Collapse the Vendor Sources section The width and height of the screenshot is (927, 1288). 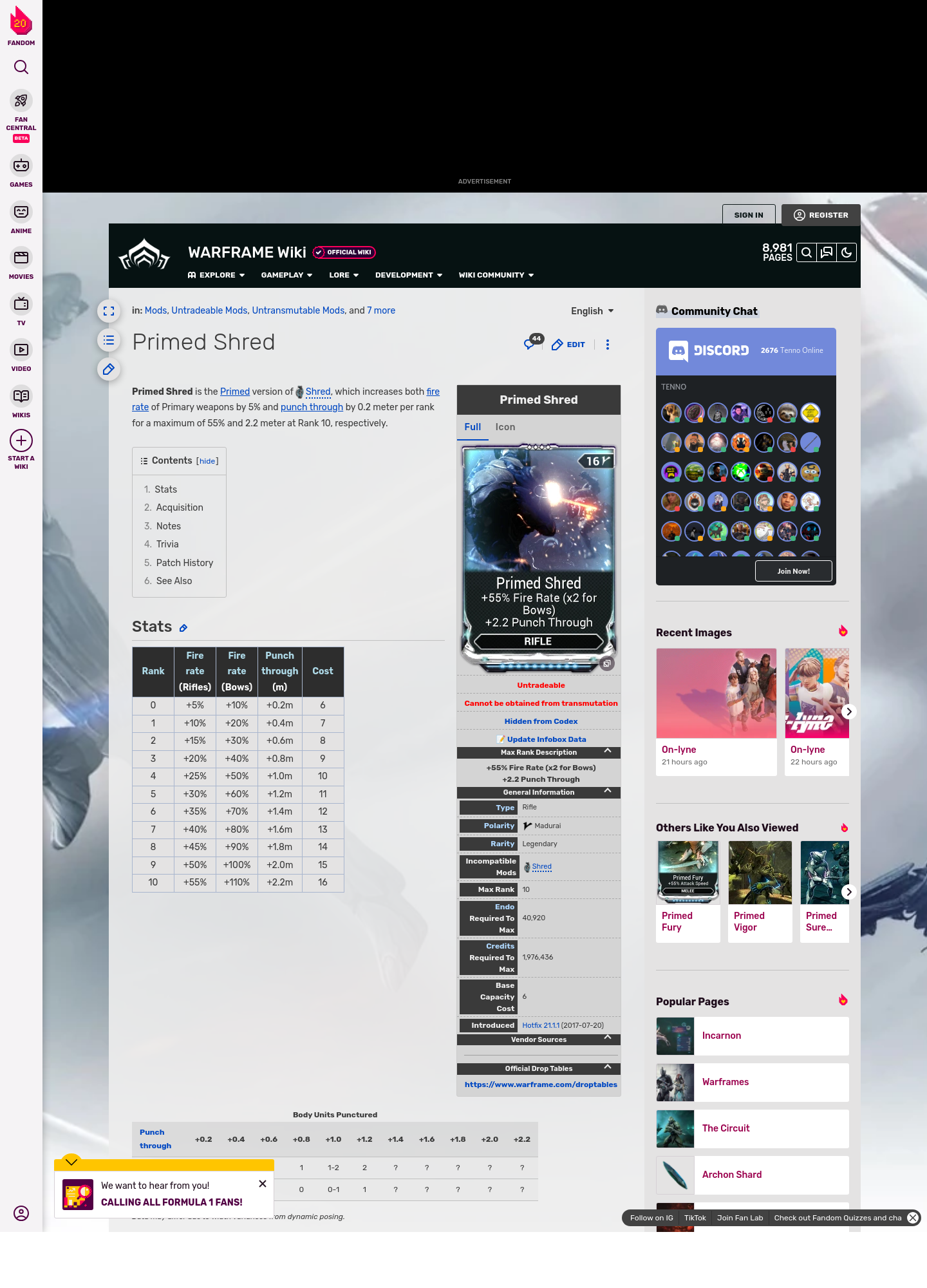608,1039
